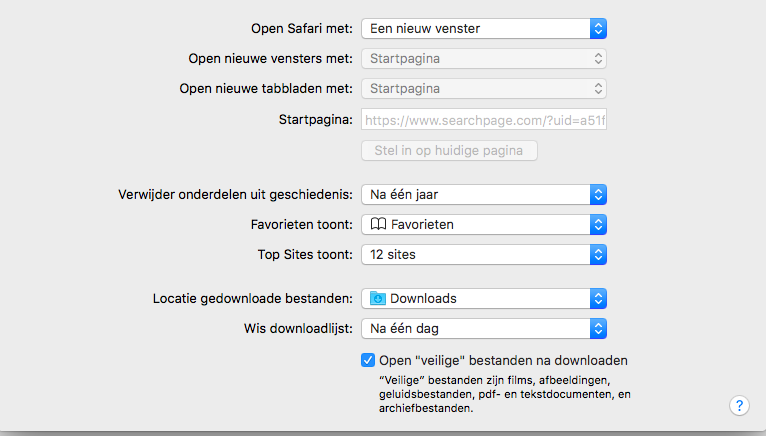Screen dimensions: 766x436
Task: Open the "Open nieuwe vensters met" Startpagina dropdown
Action: 484,58
